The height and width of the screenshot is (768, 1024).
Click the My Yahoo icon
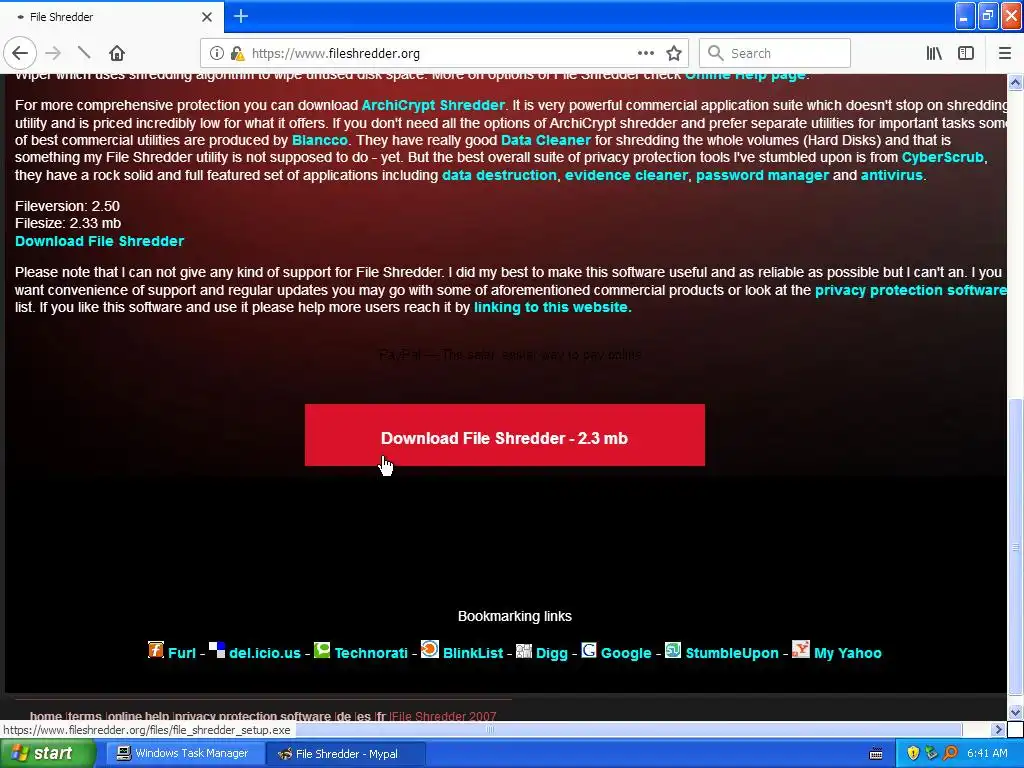coord(801,649)
